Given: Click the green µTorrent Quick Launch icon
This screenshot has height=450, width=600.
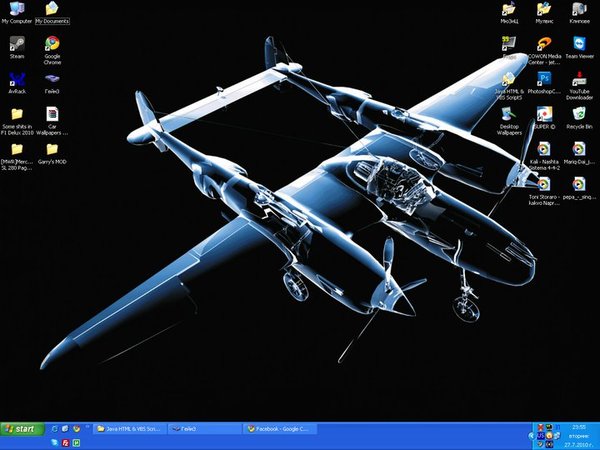Looking at the screenshot, I should 76,442.
